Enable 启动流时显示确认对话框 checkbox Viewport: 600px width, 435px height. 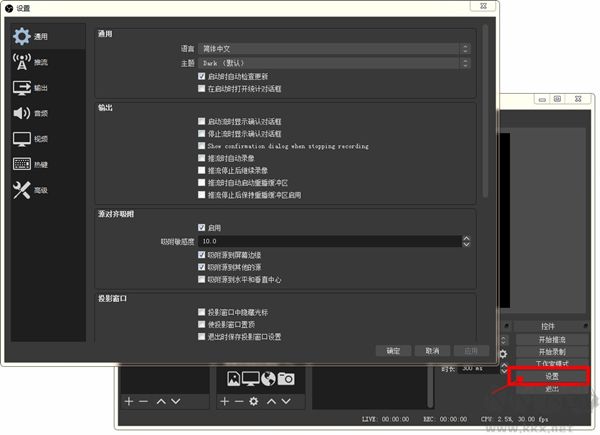pyautogui.click(x=202, y=121)
